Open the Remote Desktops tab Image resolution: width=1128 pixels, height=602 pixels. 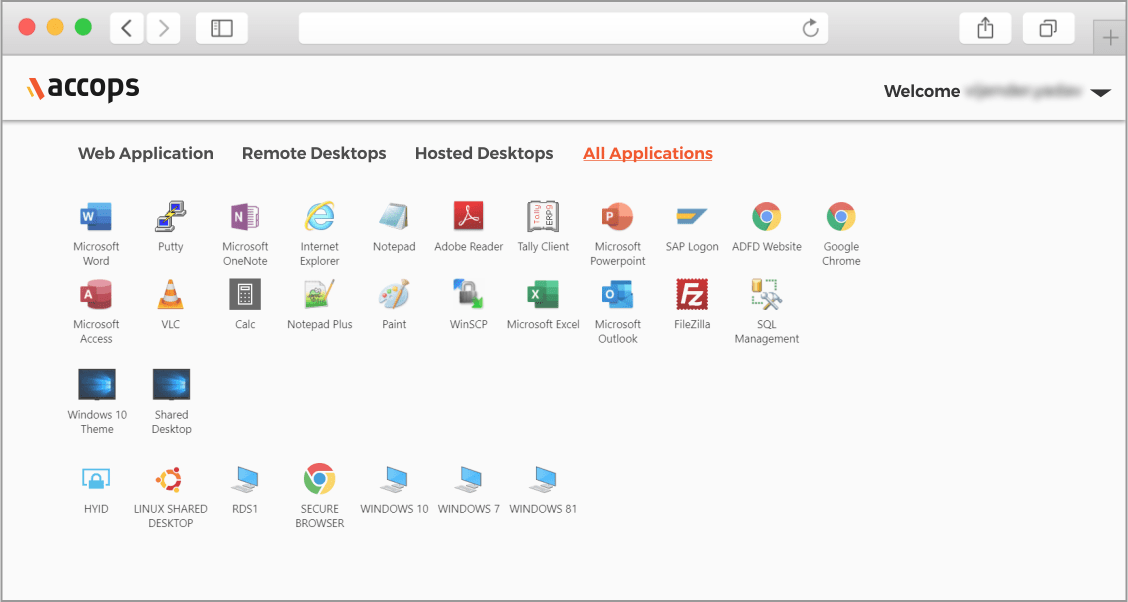point(314,153)
